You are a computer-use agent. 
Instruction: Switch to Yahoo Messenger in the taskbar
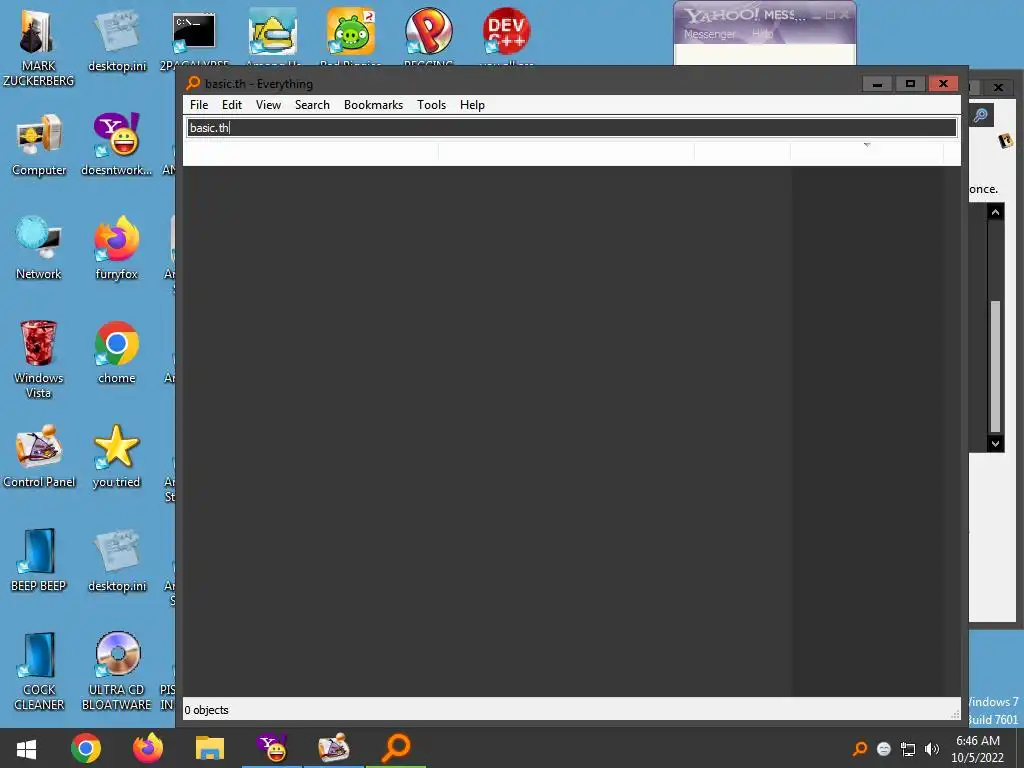tap(272, 748)
